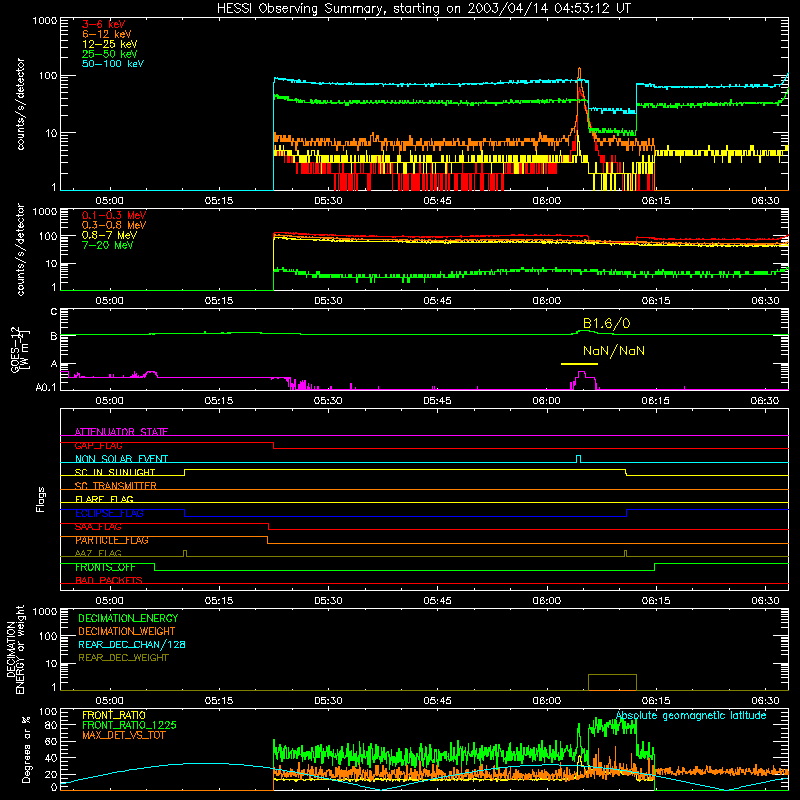800x800 pixels.
Task: Click the 0.8-7 MeV legend entry
Action: (x=109, y=235)
